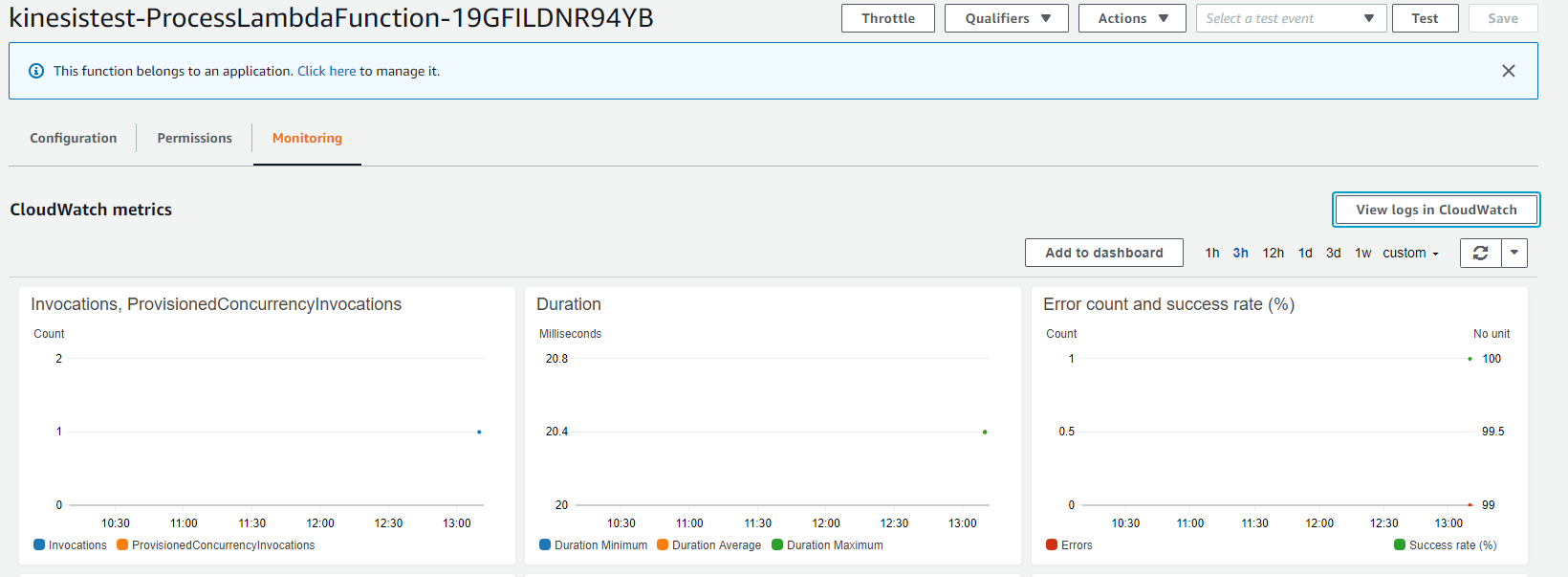
Task: Click the No unit axis label
Action: 1492,334
